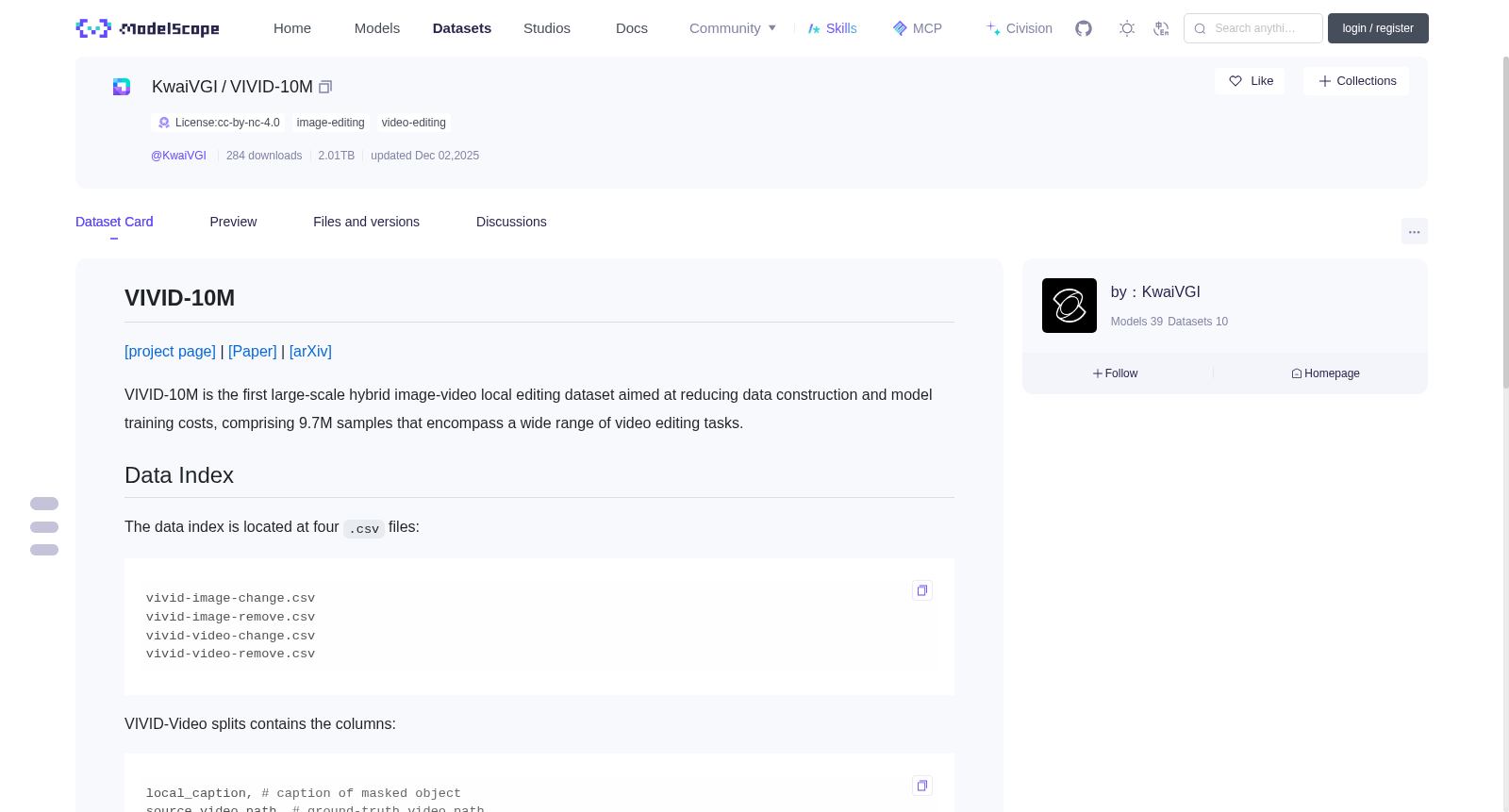Viewport: 1509px width, 812px height.
Task: Open the GitHub icon link
Action: point(1084,28)
